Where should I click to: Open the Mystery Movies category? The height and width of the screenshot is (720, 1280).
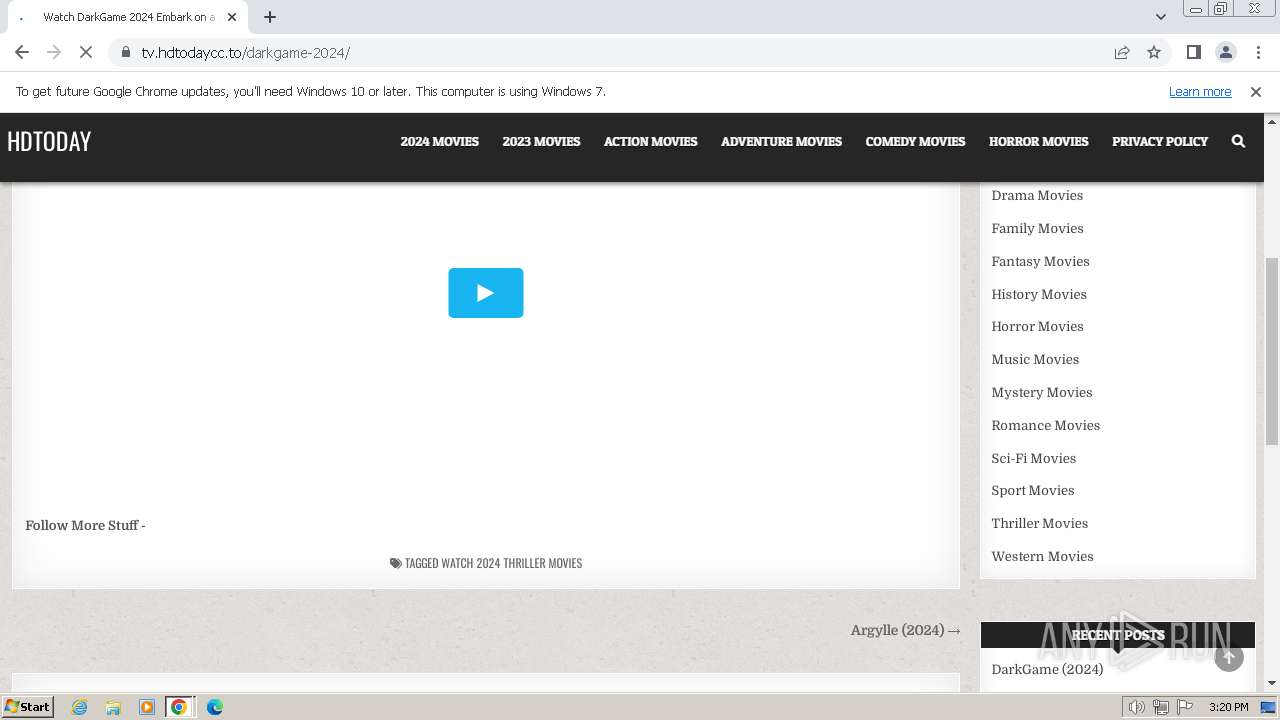click(1041, 392)
